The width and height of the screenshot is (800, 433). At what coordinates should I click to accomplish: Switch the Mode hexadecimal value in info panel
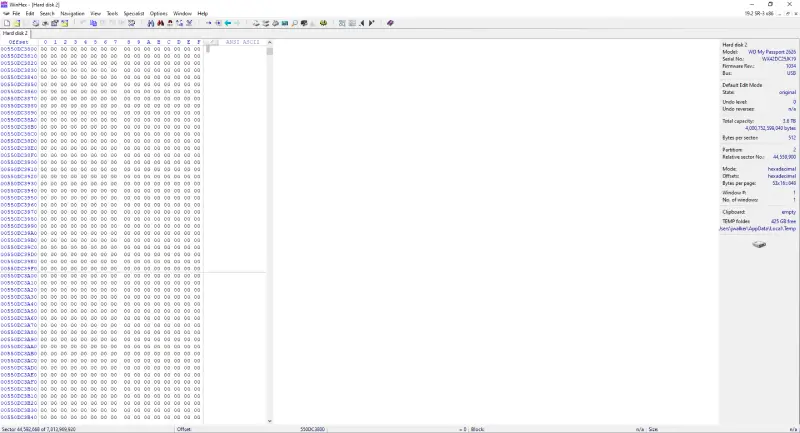tap(781, 169)
